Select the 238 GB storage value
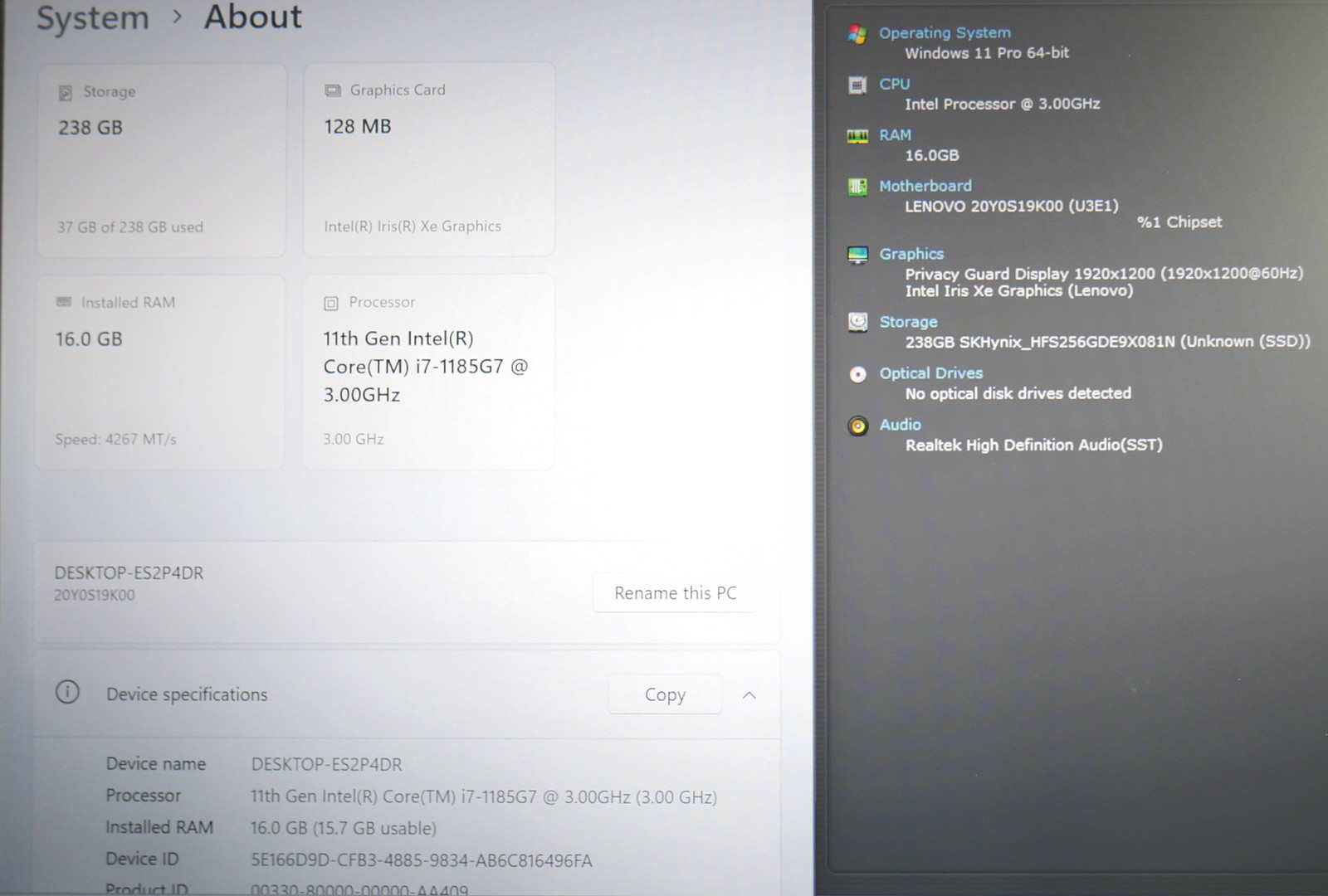 pos(90,128)
